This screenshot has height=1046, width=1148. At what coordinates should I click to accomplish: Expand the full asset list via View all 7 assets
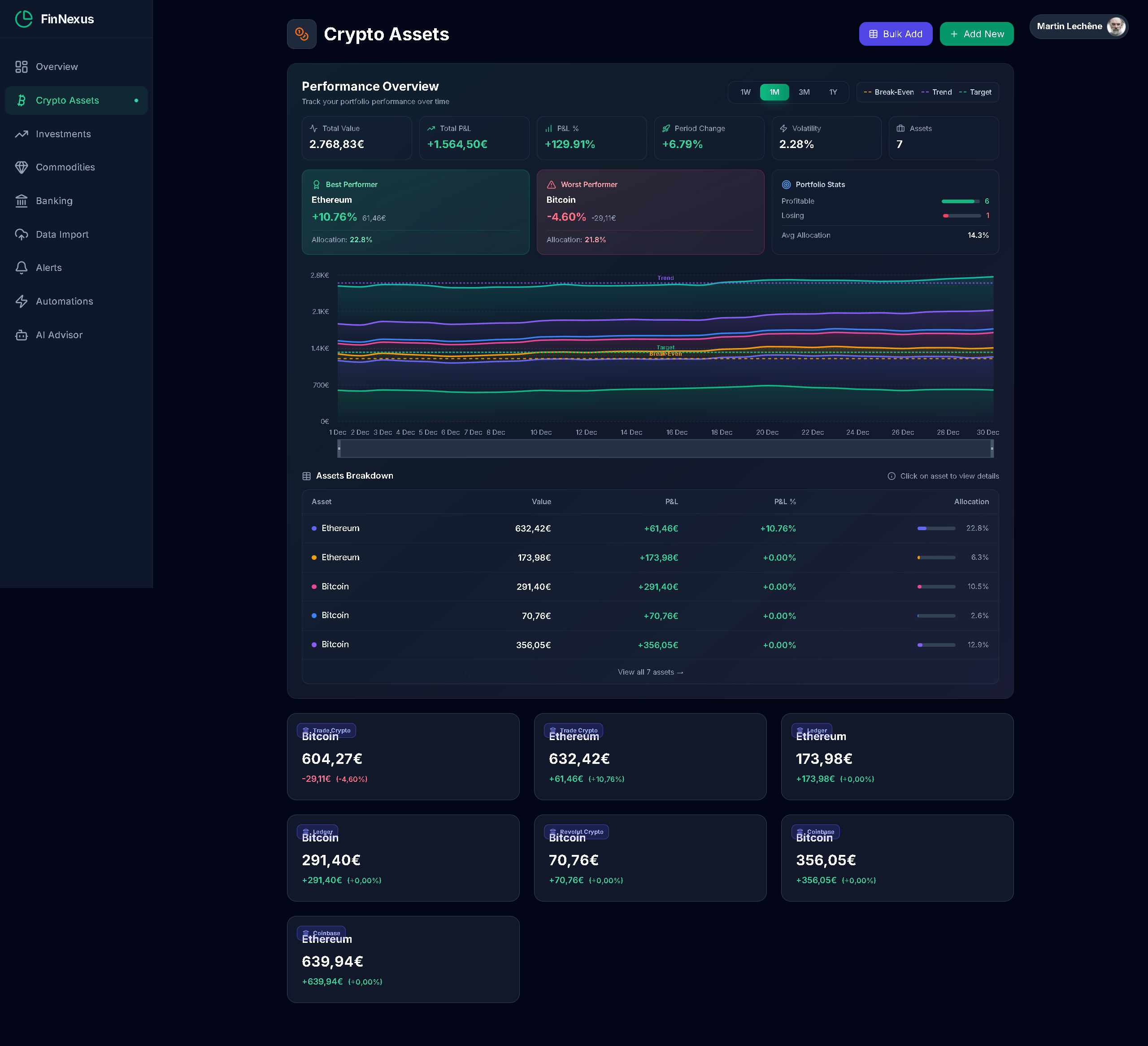[x=650, y=672]
